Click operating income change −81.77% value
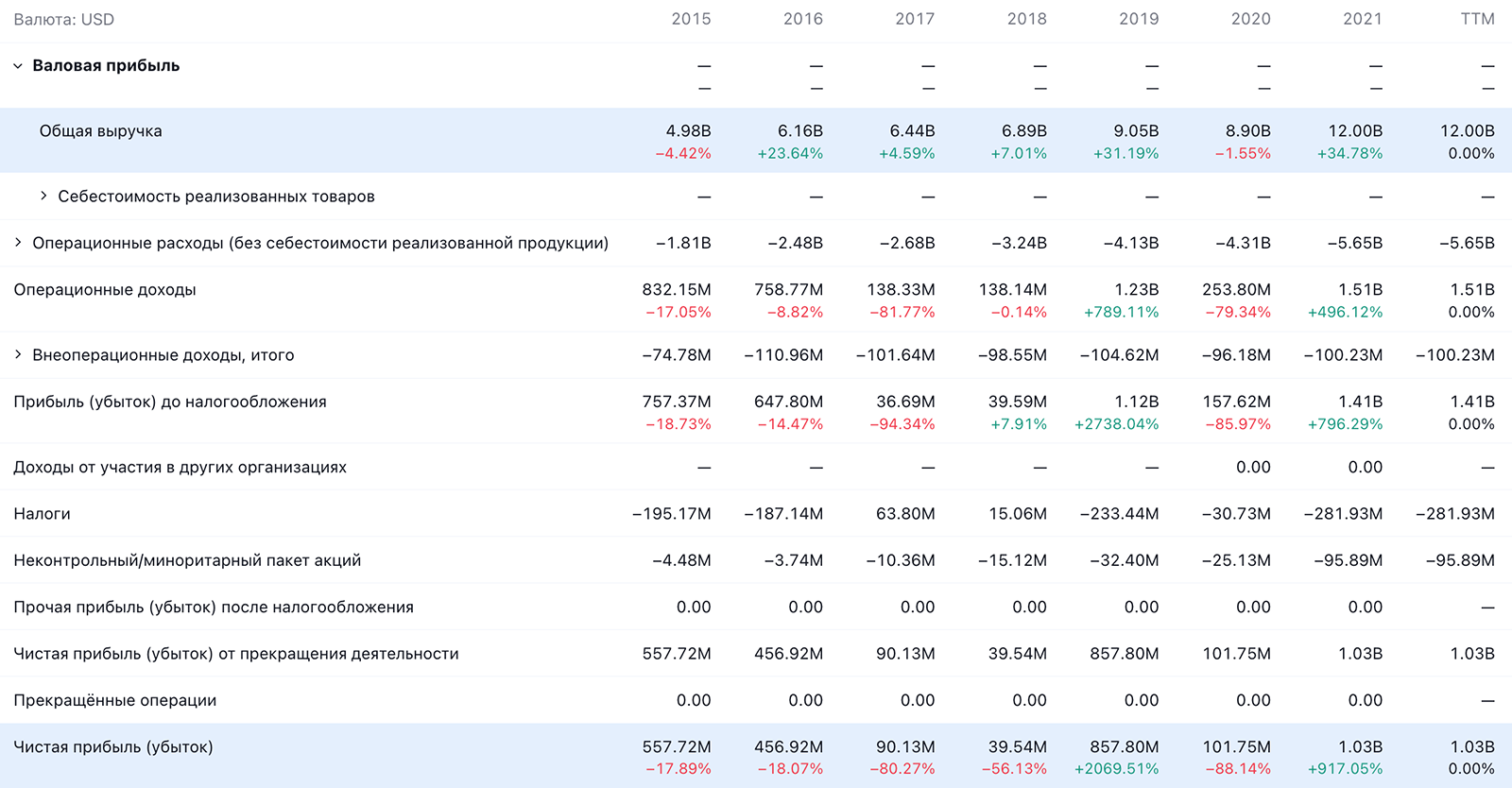This screenshot has width=1512, height=788. click(x=902, y=313)
